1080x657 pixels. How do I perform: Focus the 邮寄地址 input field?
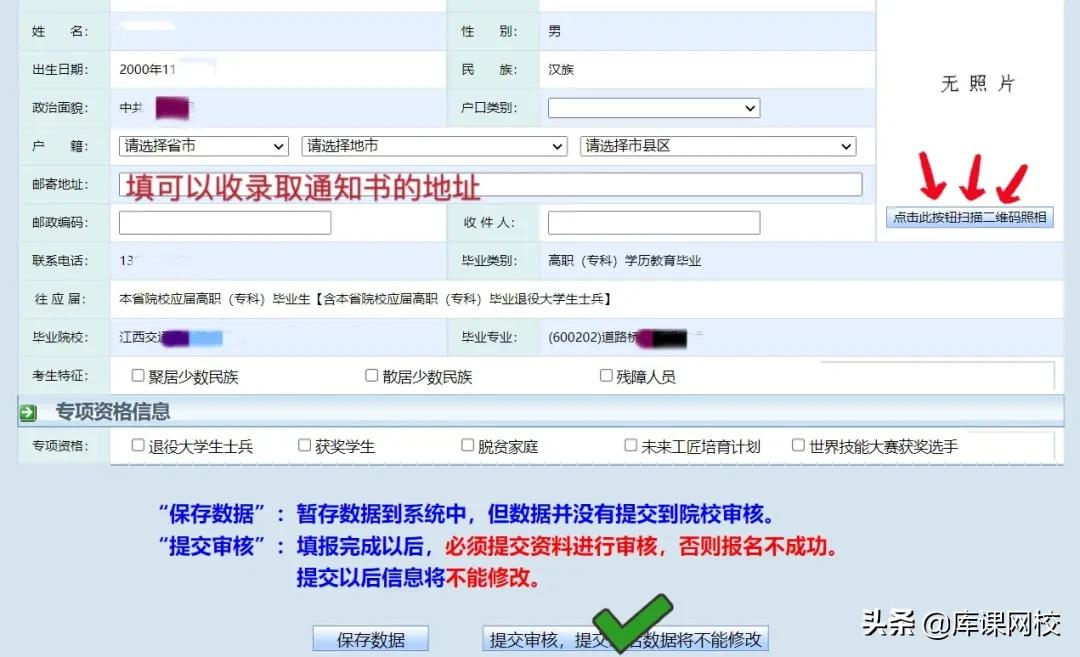click(x=490, y=185)
